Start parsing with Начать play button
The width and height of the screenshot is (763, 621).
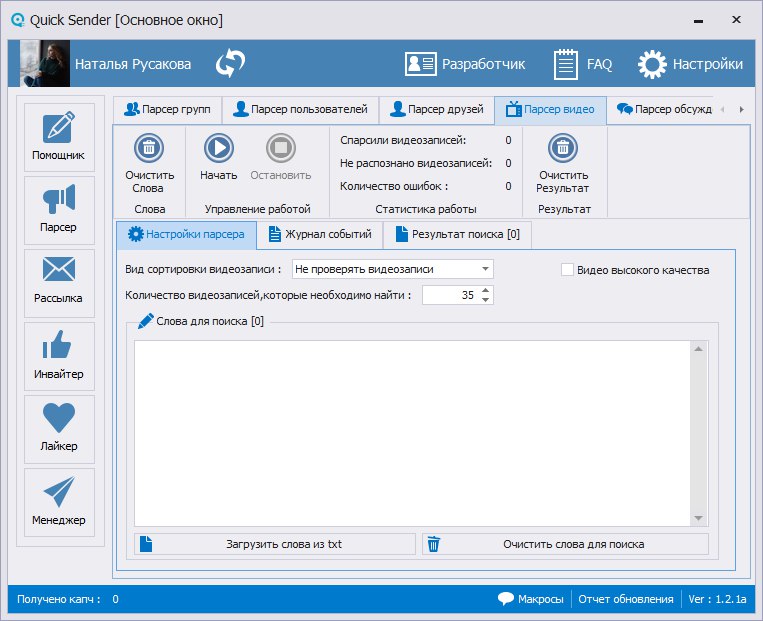pos(218,147)
